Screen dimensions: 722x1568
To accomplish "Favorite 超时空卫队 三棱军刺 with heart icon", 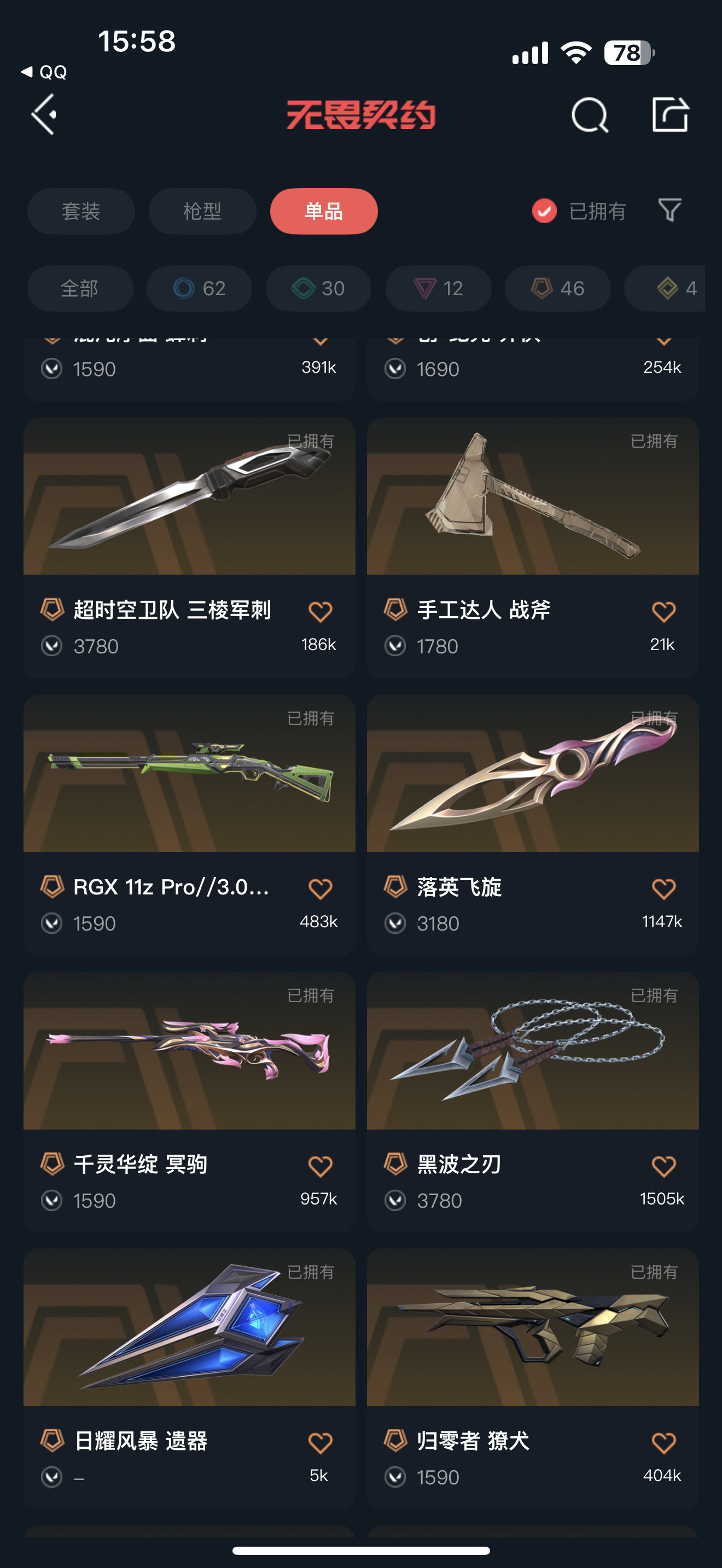I will pyautogui.click(x=320, y=611).
